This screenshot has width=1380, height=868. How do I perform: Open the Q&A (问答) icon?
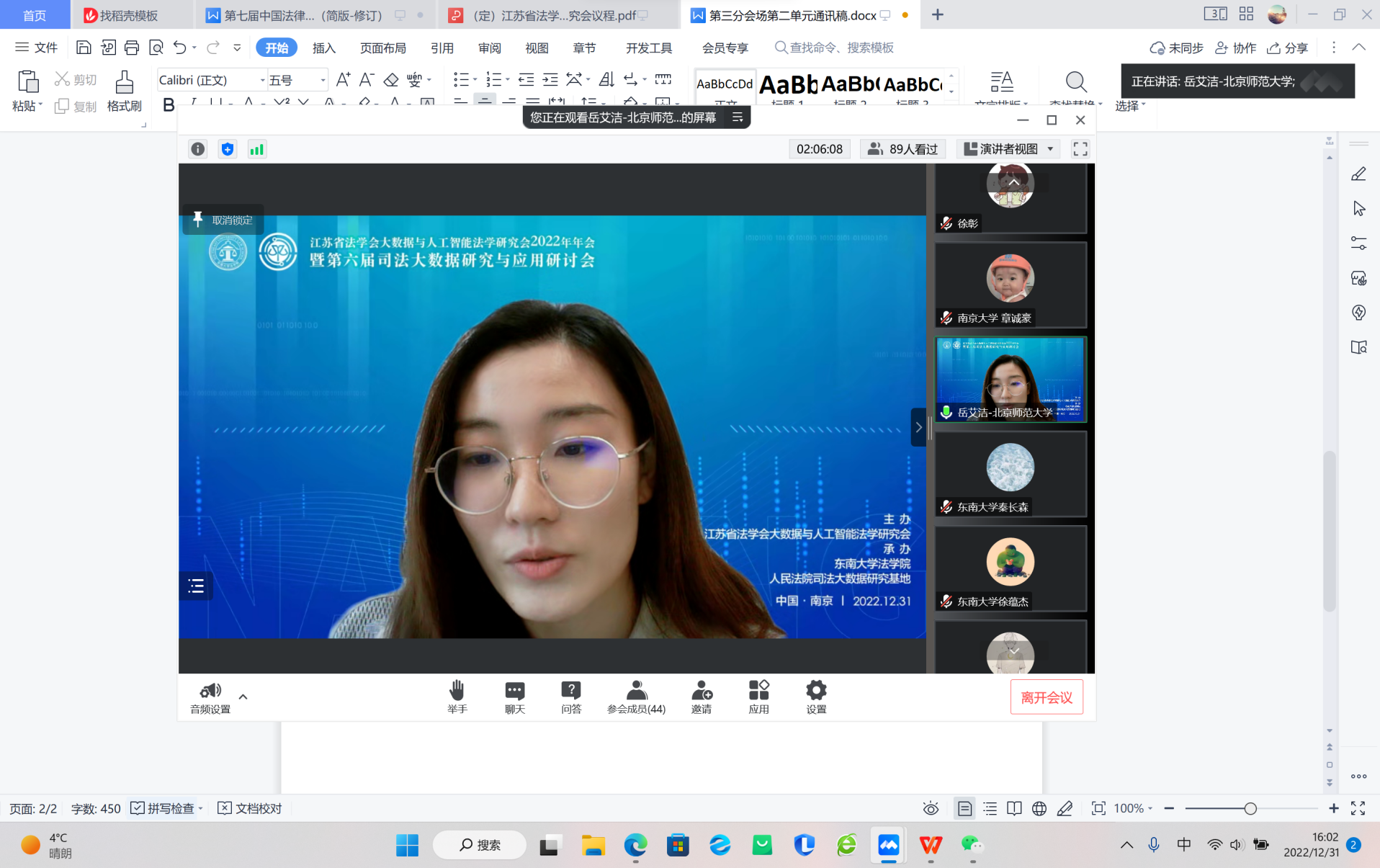tap(570, 696)
